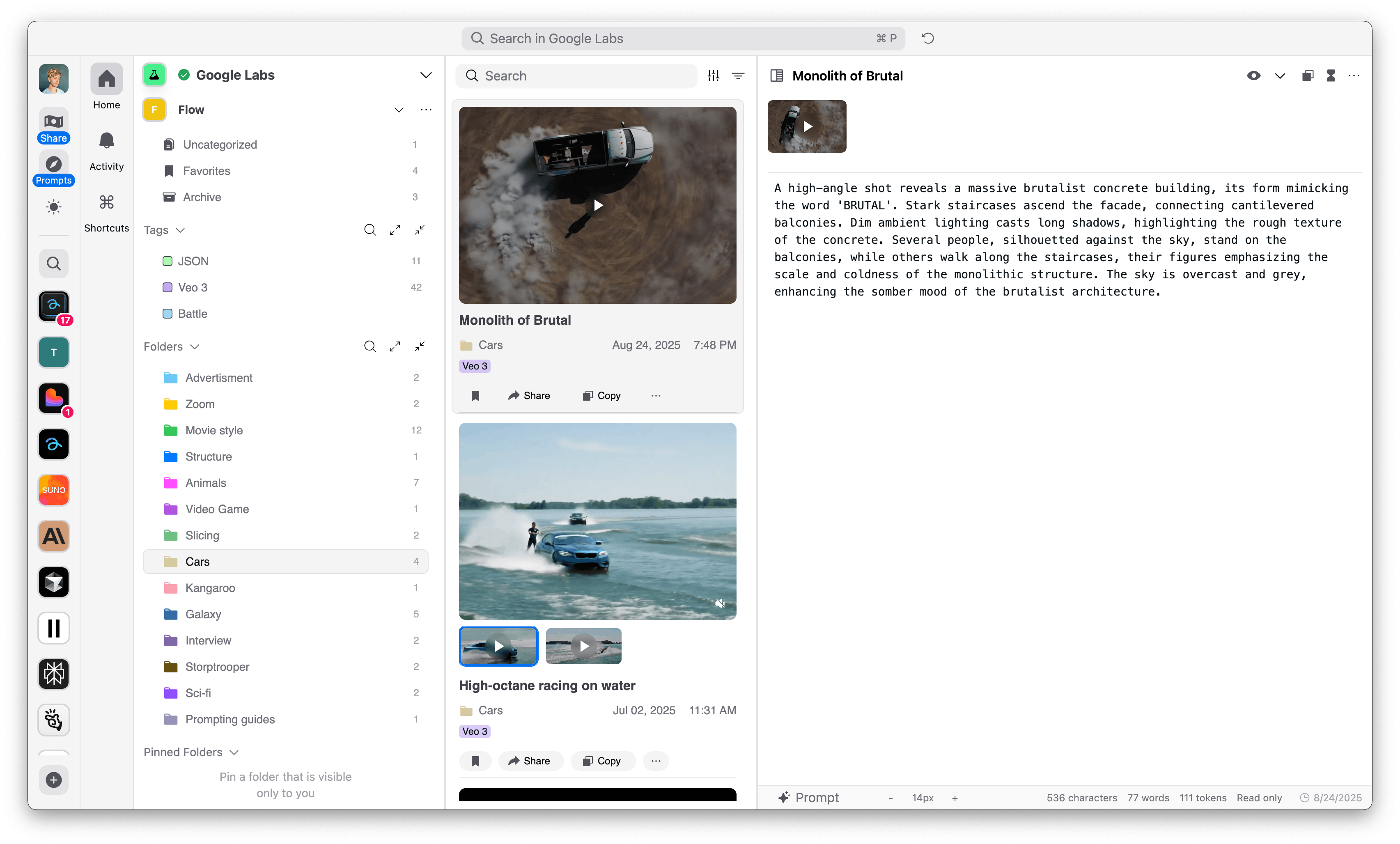Select the purple Veo 3 tag swatch
The image size is (1400, 844).
[x=167, y=287]
